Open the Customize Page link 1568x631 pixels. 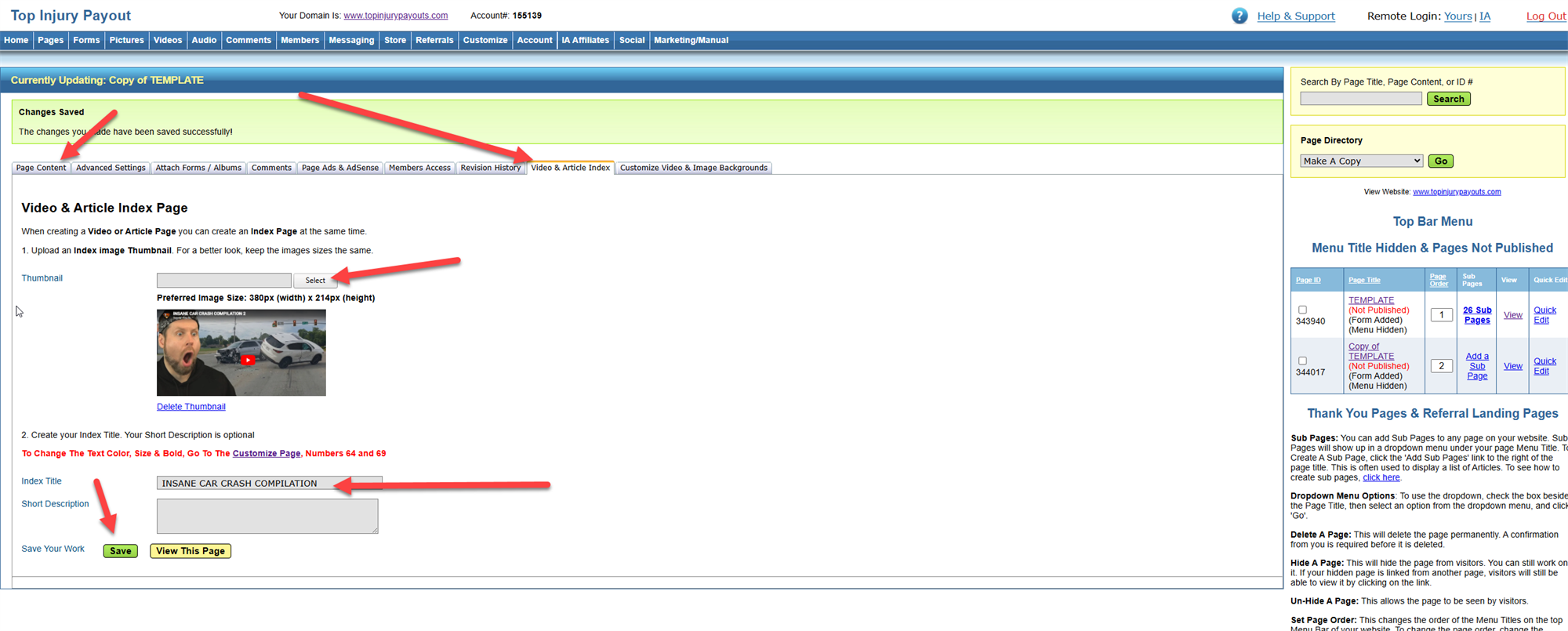tap(267, 453)
